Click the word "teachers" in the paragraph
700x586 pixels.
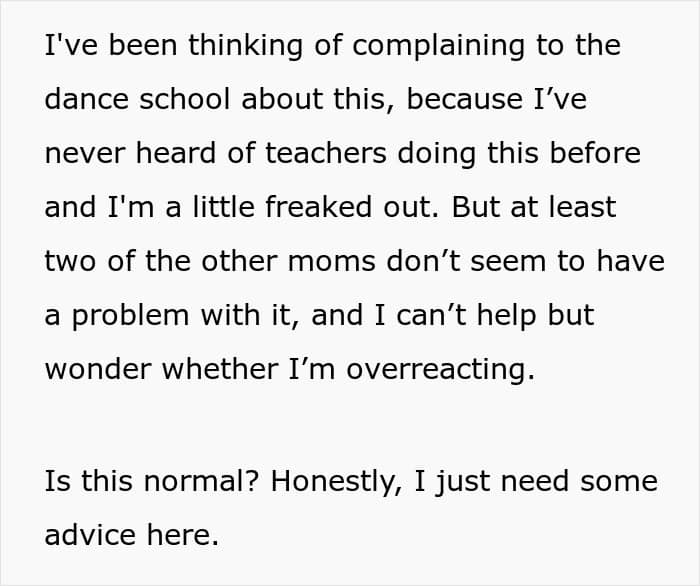pos(325,153)
